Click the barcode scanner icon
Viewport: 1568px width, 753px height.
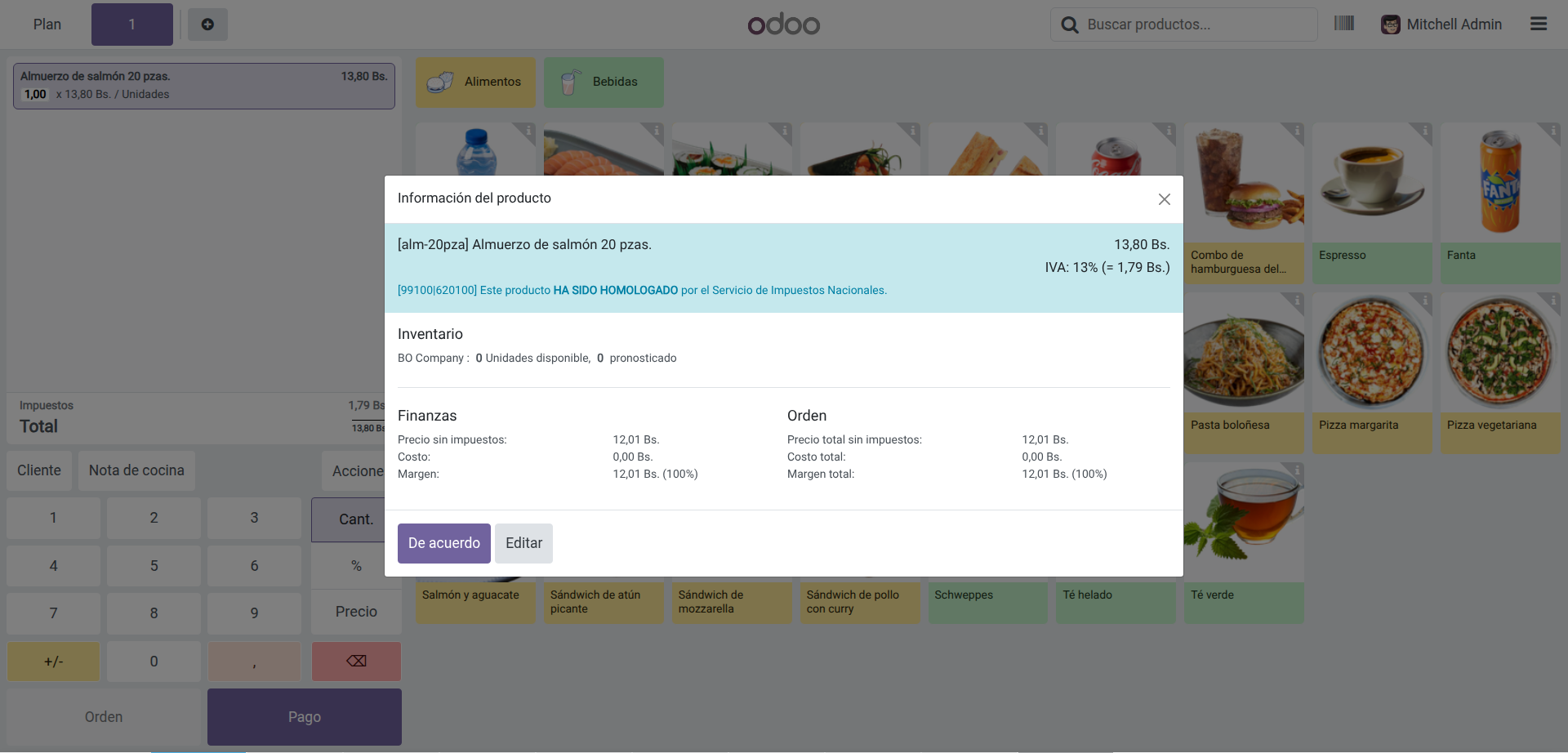tap(1343, 24)
